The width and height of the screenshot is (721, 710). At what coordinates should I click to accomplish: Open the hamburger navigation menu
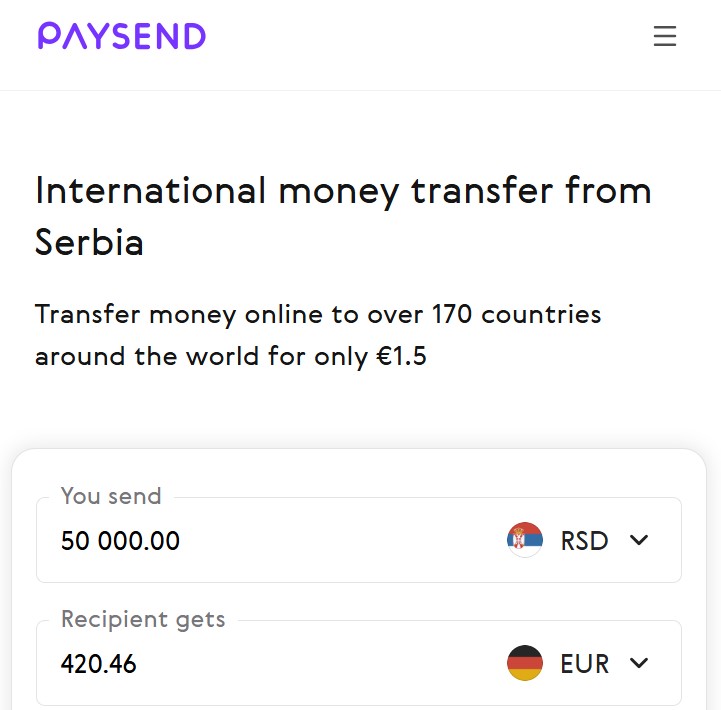(665, 37)
